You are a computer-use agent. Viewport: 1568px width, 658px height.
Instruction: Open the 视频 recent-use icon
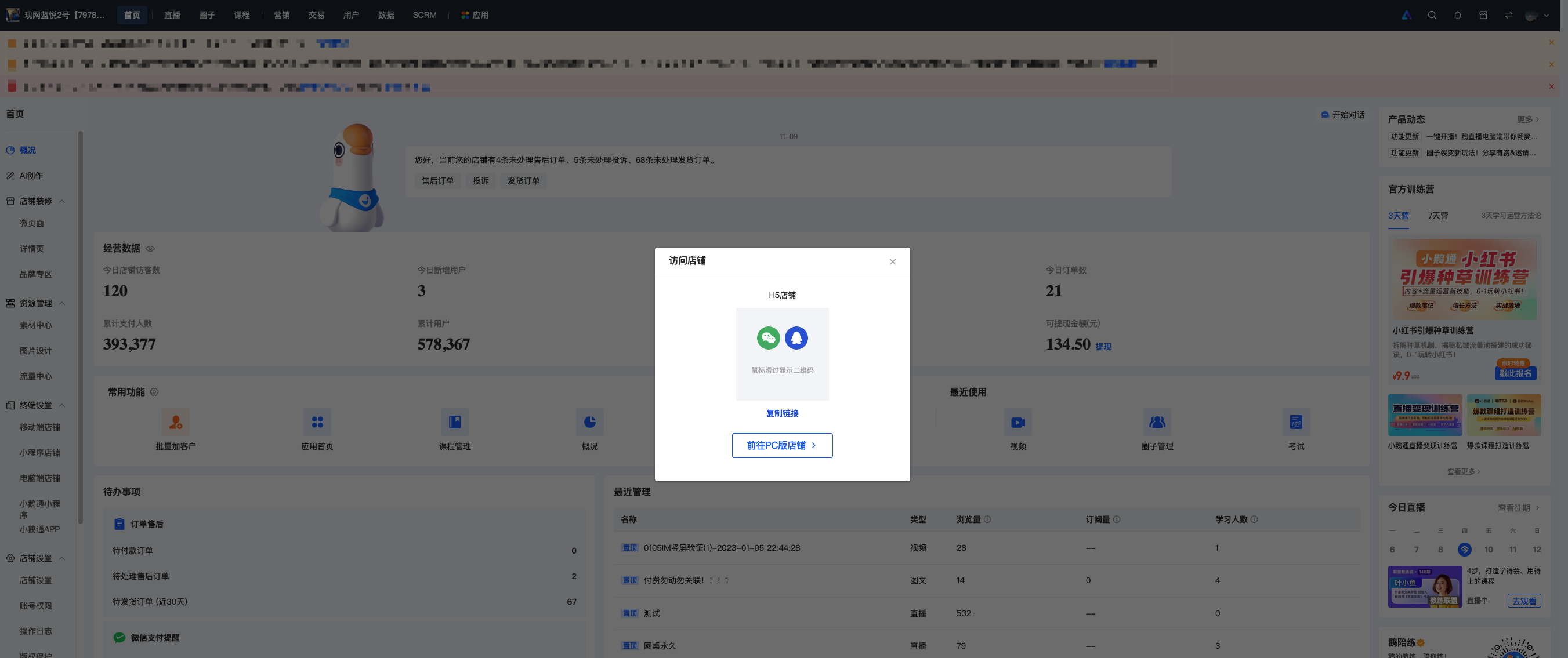point(1017,422)
